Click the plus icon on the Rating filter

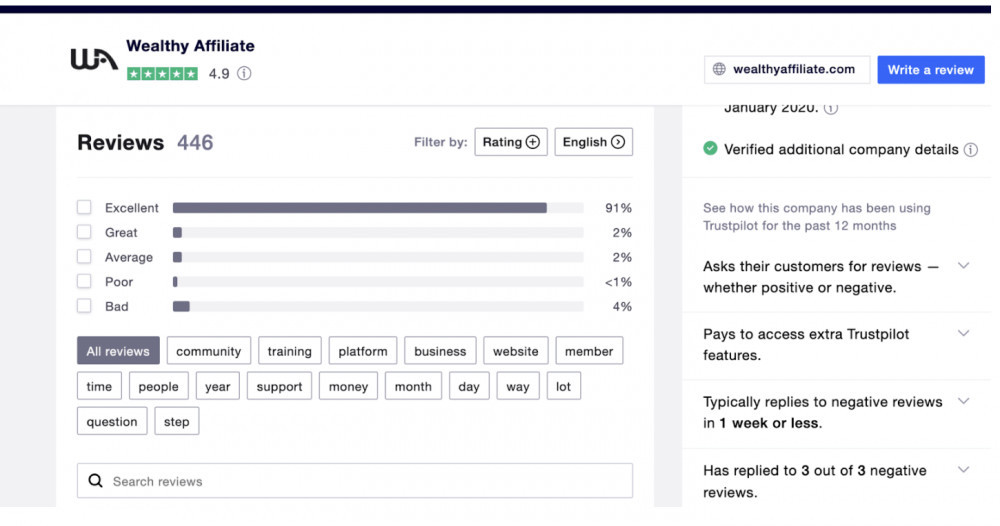point(533,142)
